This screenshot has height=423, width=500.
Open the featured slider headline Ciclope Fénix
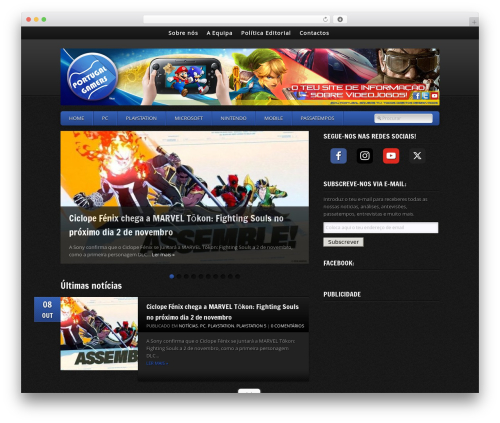point(176,225)
